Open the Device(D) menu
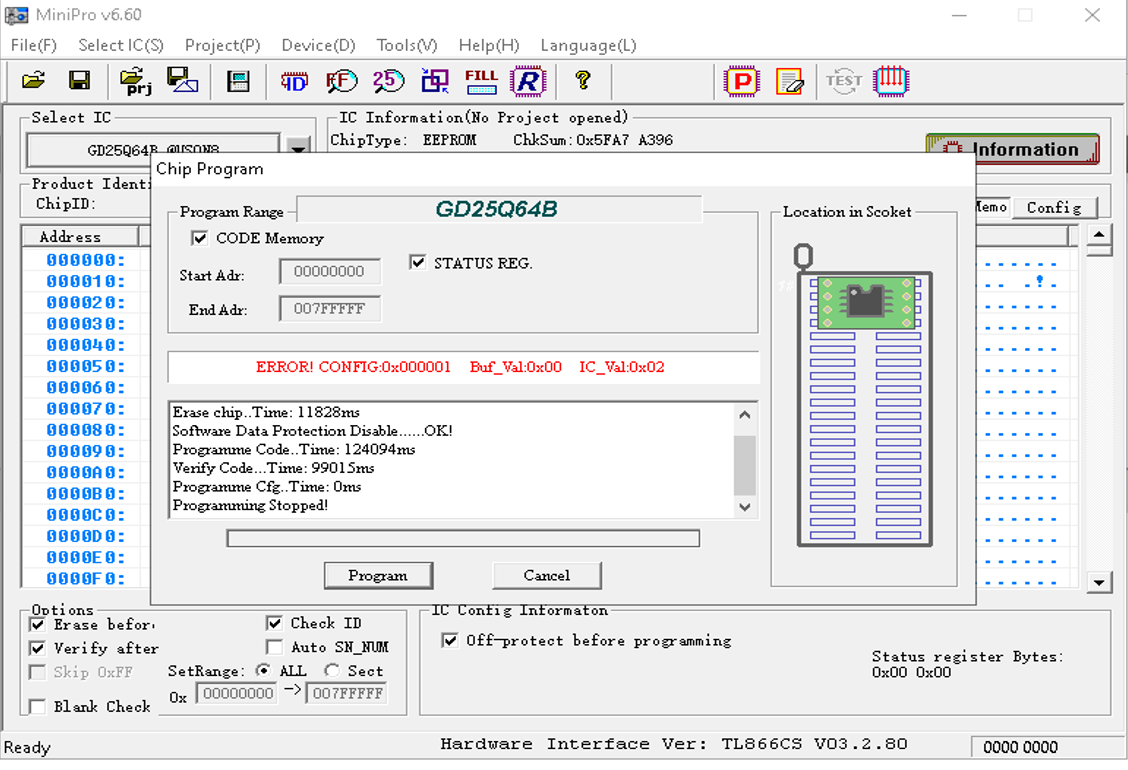Screen dimensions: 1128x770 [x=318, y=45]
